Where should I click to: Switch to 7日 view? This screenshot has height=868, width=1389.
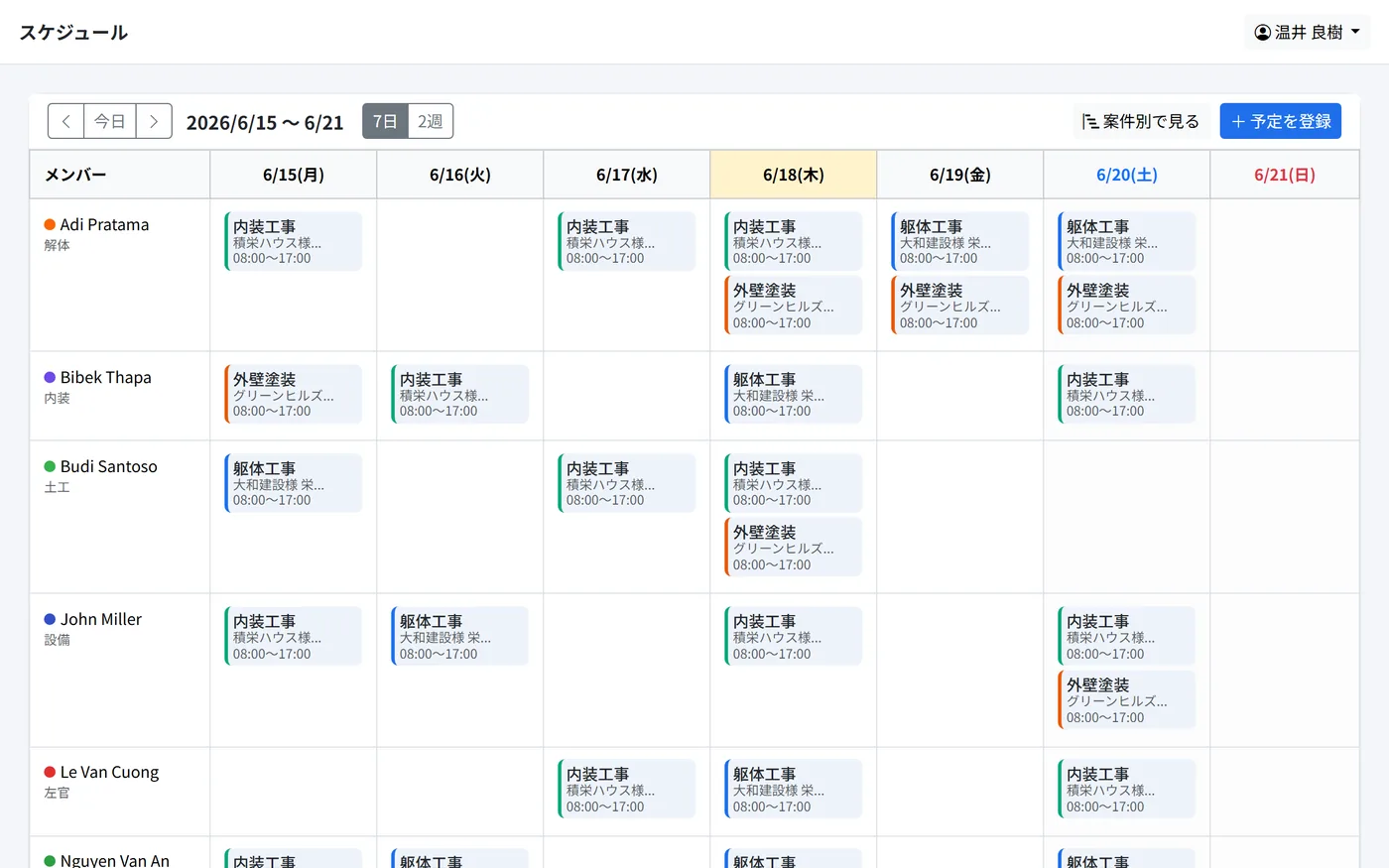385,121
